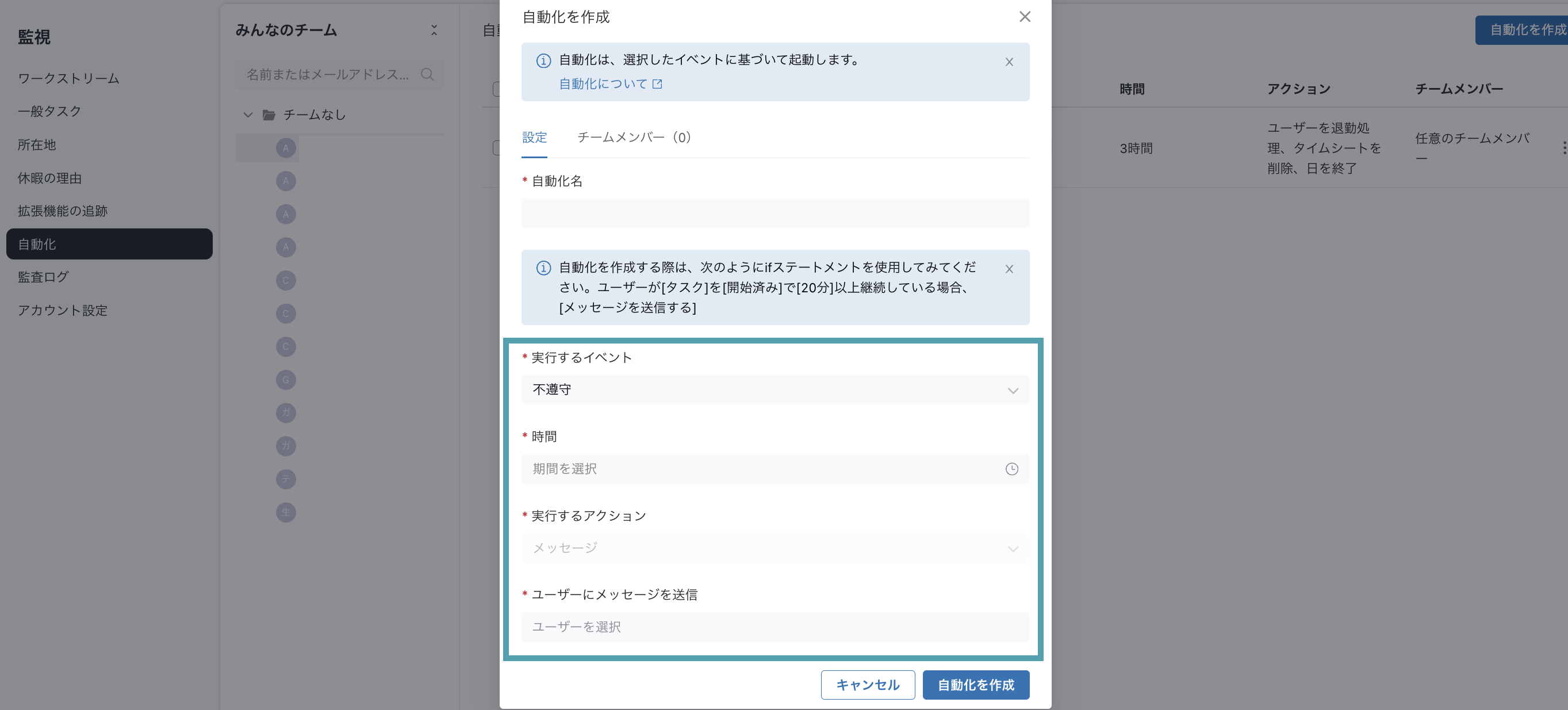Click the キャンセル button
1568x710 pixels.
[x=868, y=685]
